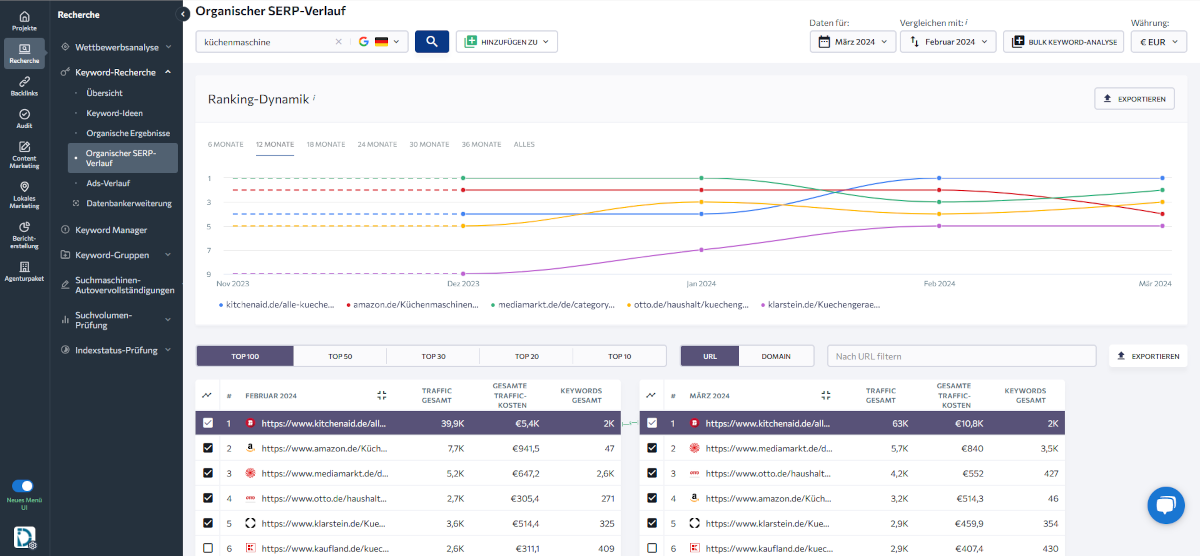Toggle the Neues Menü UI switch
This screenshot has height=556, width=1200.
tap(22, 486)
